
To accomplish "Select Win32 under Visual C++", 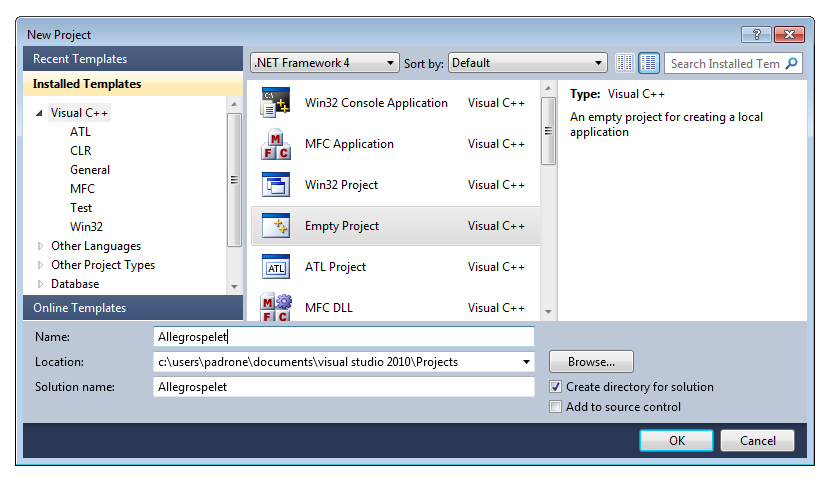I will 86,227.
